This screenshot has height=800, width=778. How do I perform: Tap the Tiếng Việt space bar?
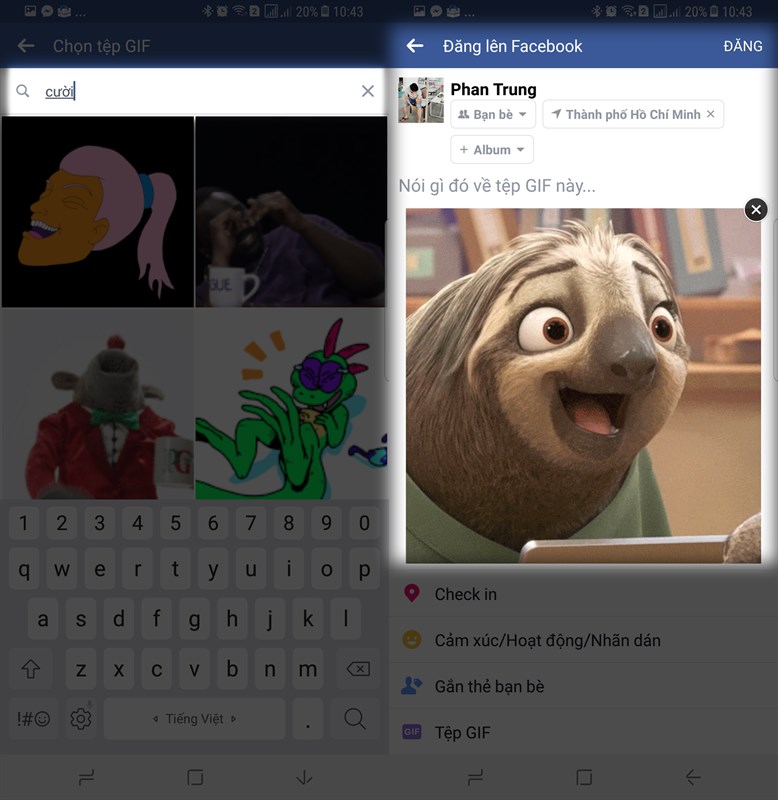point(194,718)
